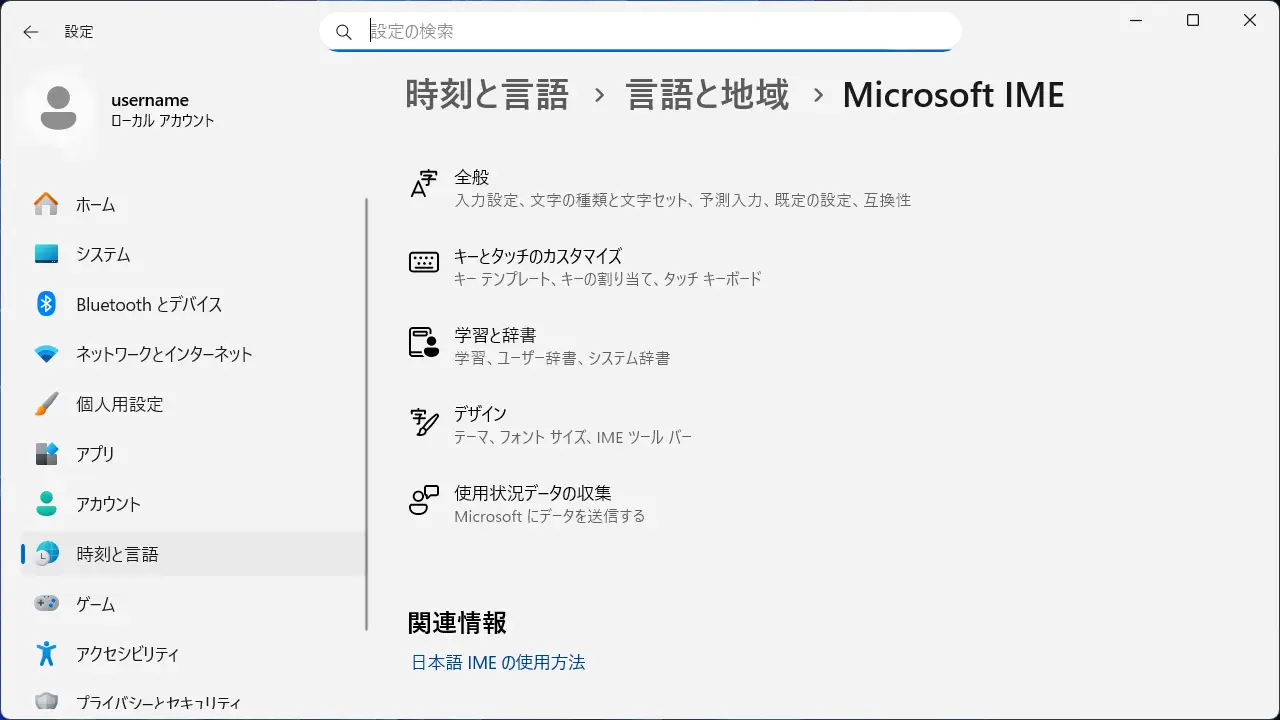Image resolution: width=1280 pixels, height=720 pixels.
Task: Click the username account profile picture
Action: pos(58,109)
